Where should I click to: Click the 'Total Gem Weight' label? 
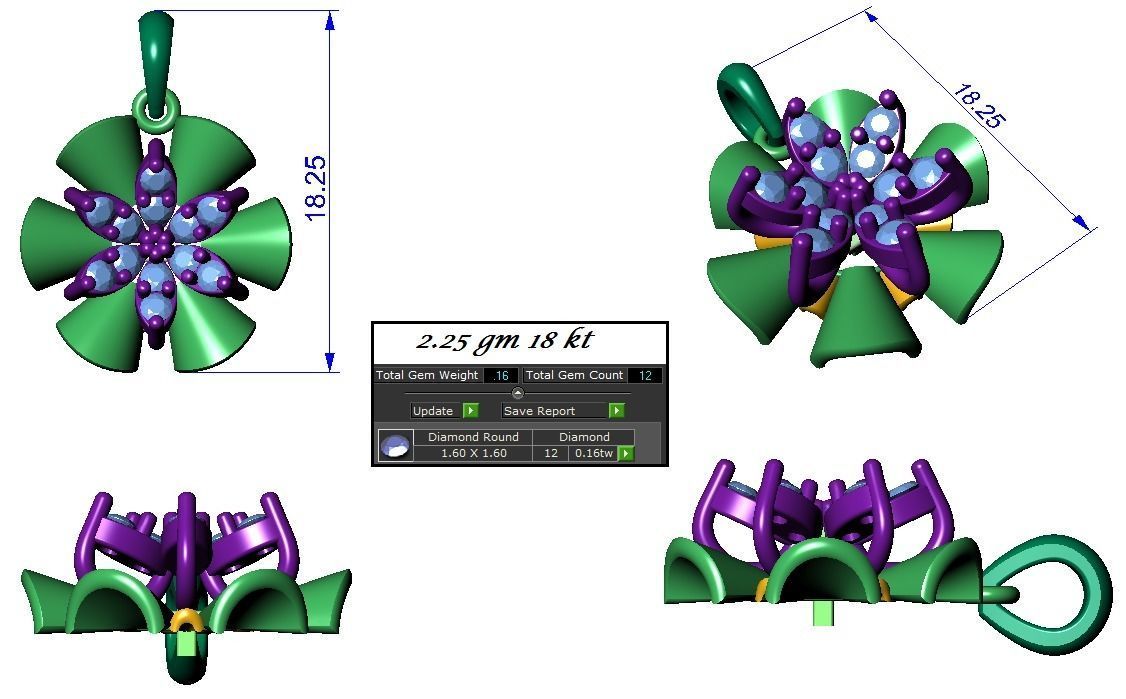coord(427,375)
